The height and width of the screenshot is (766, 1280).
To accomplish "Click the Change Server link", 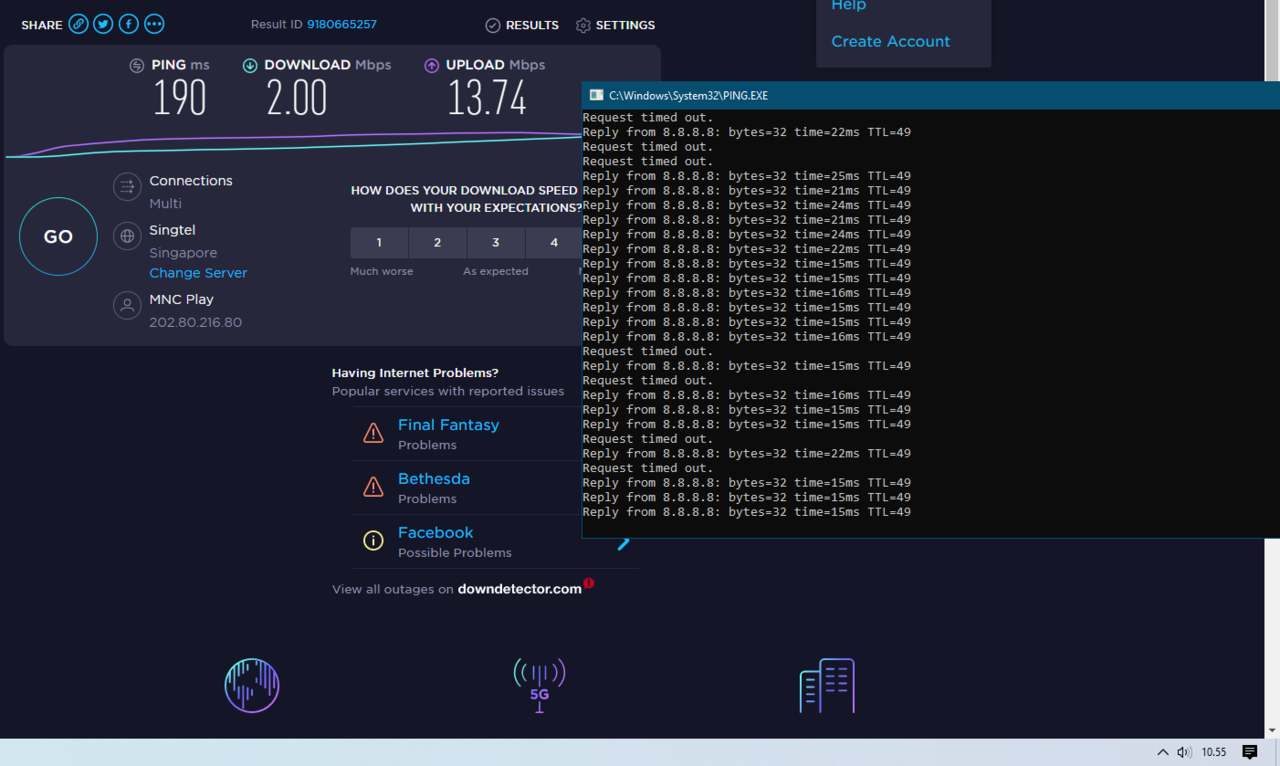I will 198,273.
